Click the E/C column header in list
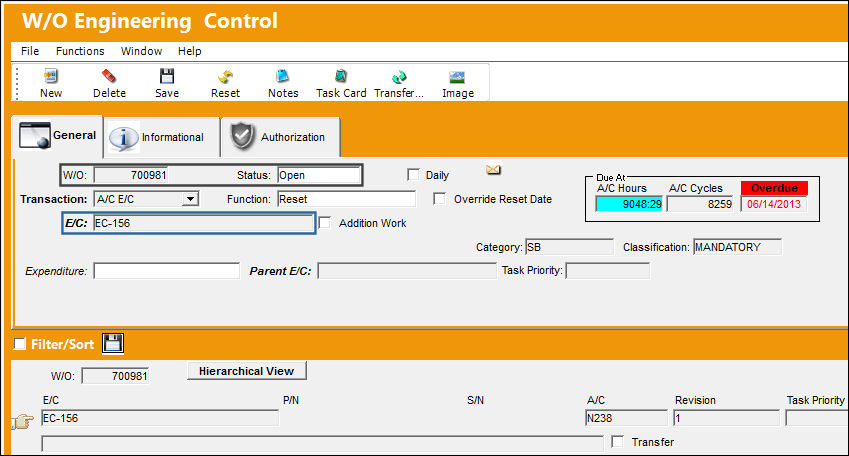 [x=51, y=400]
